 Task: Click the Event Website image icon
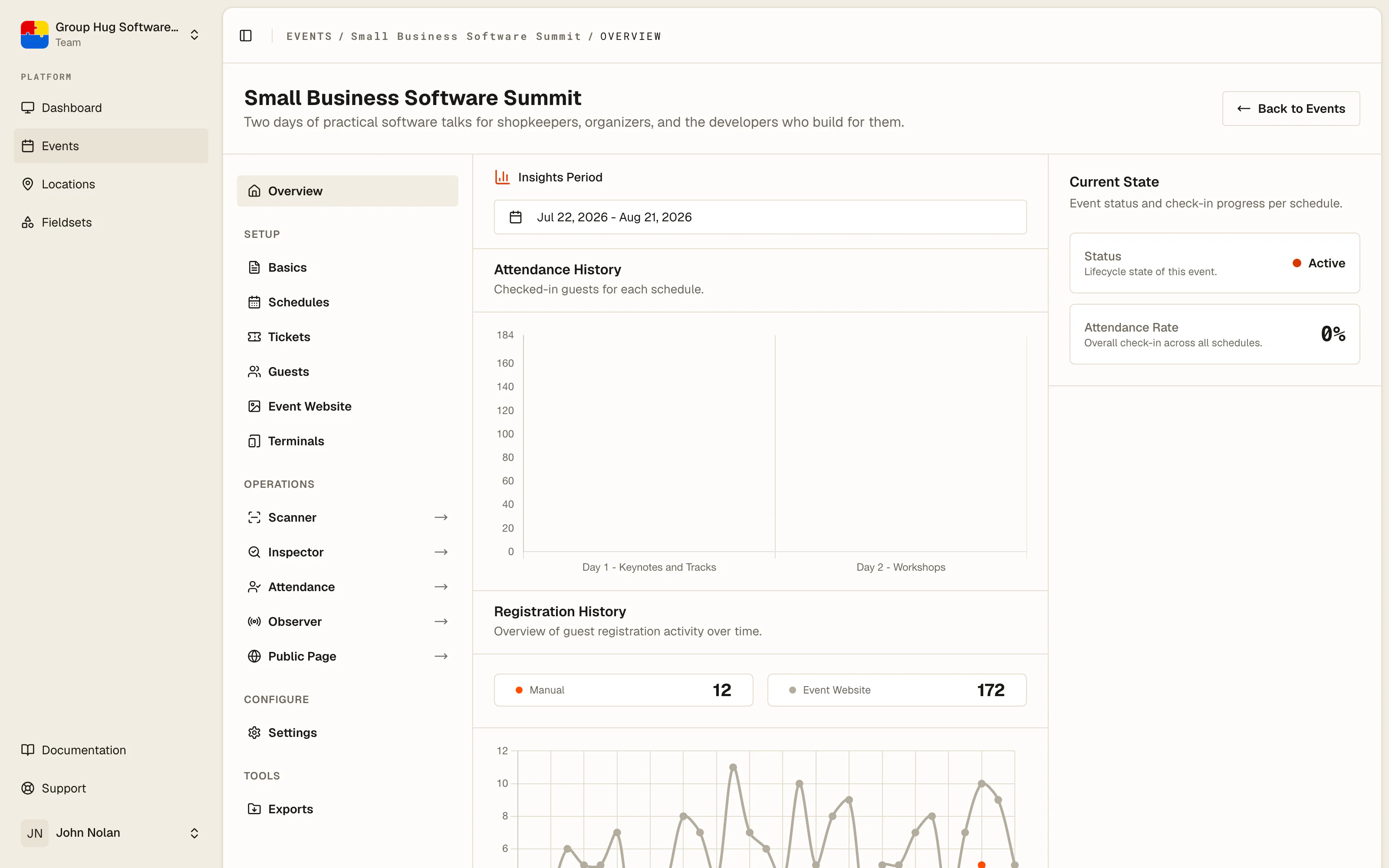pyautogui.click(x=254, y=406)
